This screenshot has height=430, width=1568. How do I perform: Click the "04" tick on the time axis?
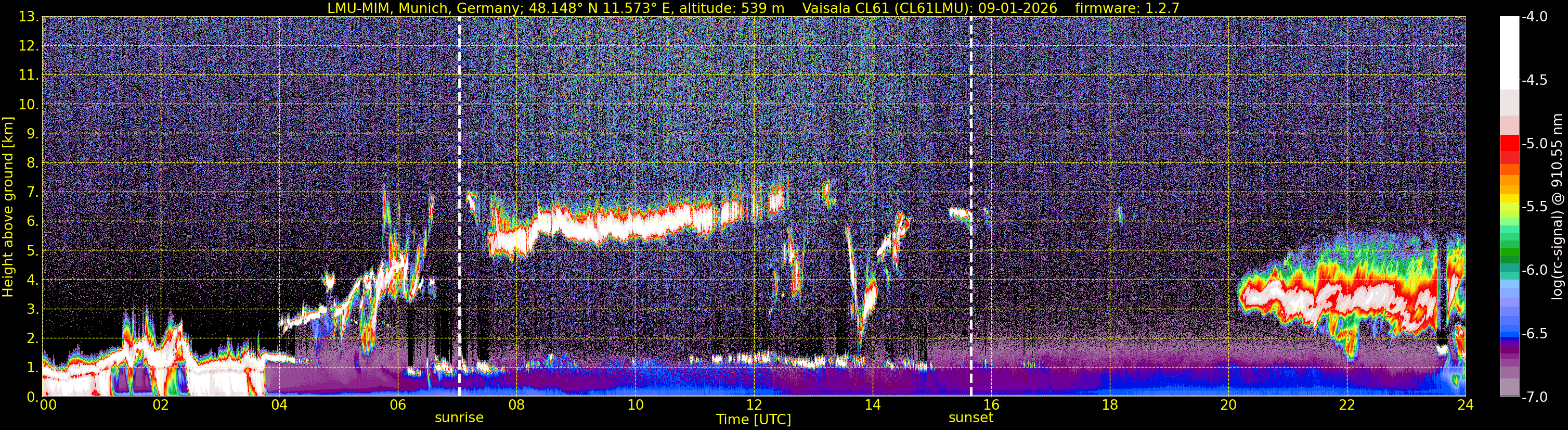tap(279, 404)
